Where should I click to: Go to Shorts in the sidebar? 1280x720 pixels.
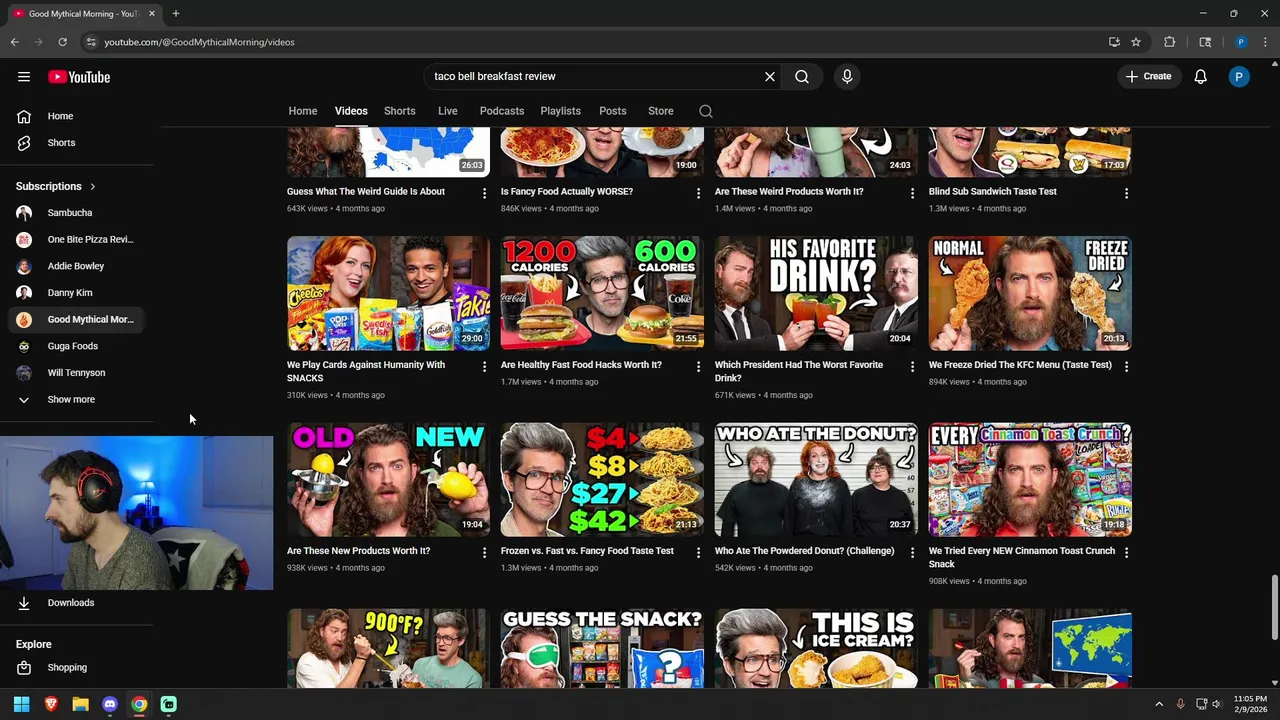pos(77,143)
